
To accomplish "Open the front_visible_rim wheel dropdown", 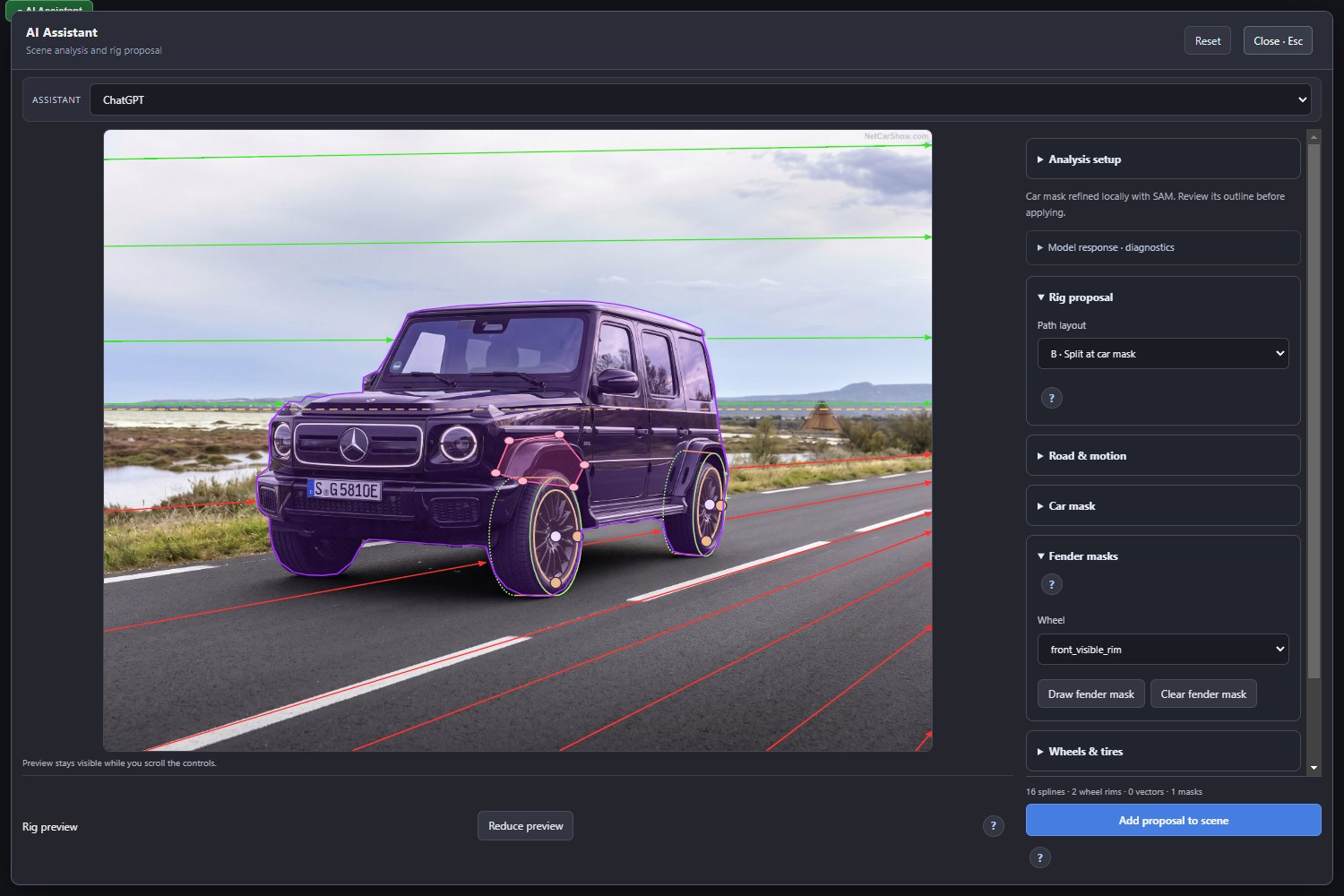I will pos(1163,650).
